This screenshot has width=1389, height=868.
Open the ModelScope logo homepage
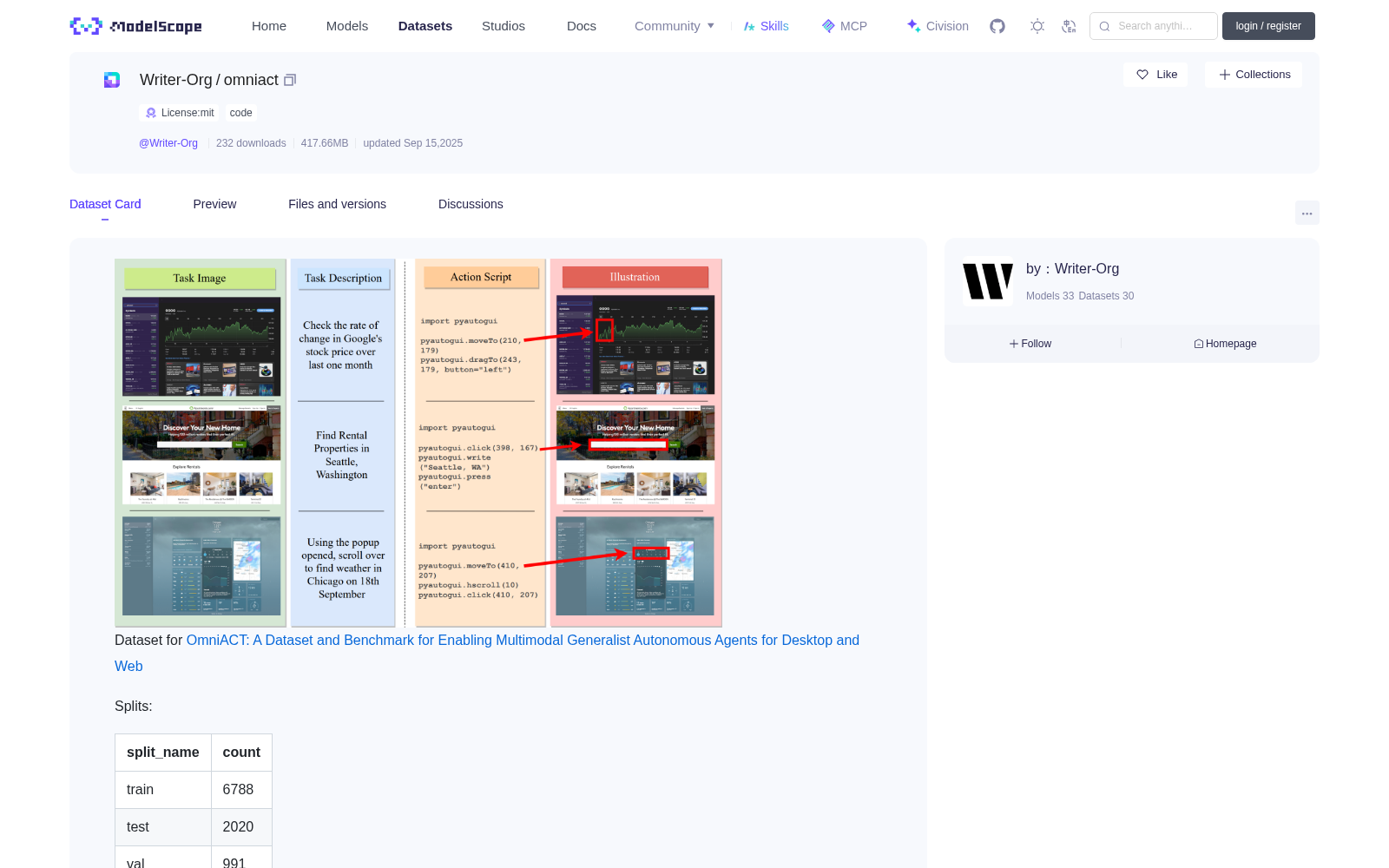click(x=136, y=26)
